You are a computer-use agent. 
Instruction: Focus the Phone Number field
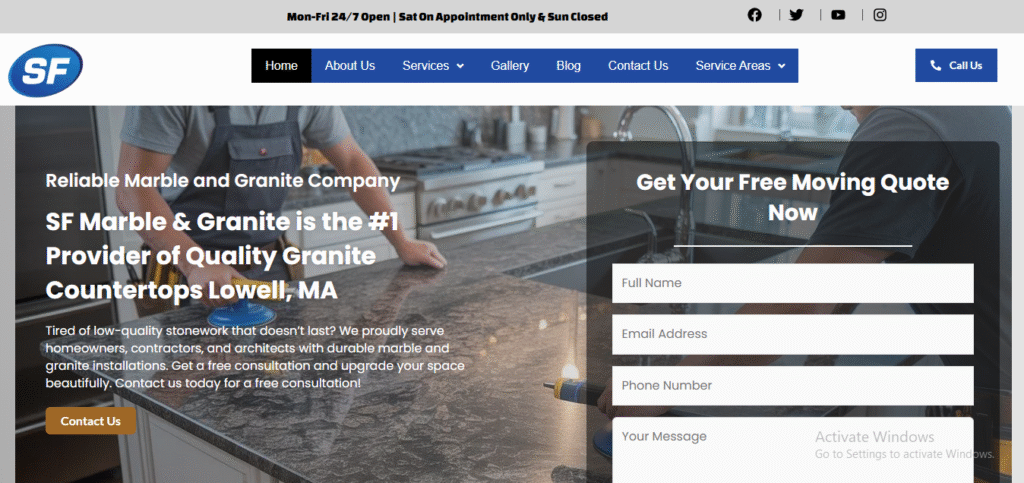(x=793, y=386)
